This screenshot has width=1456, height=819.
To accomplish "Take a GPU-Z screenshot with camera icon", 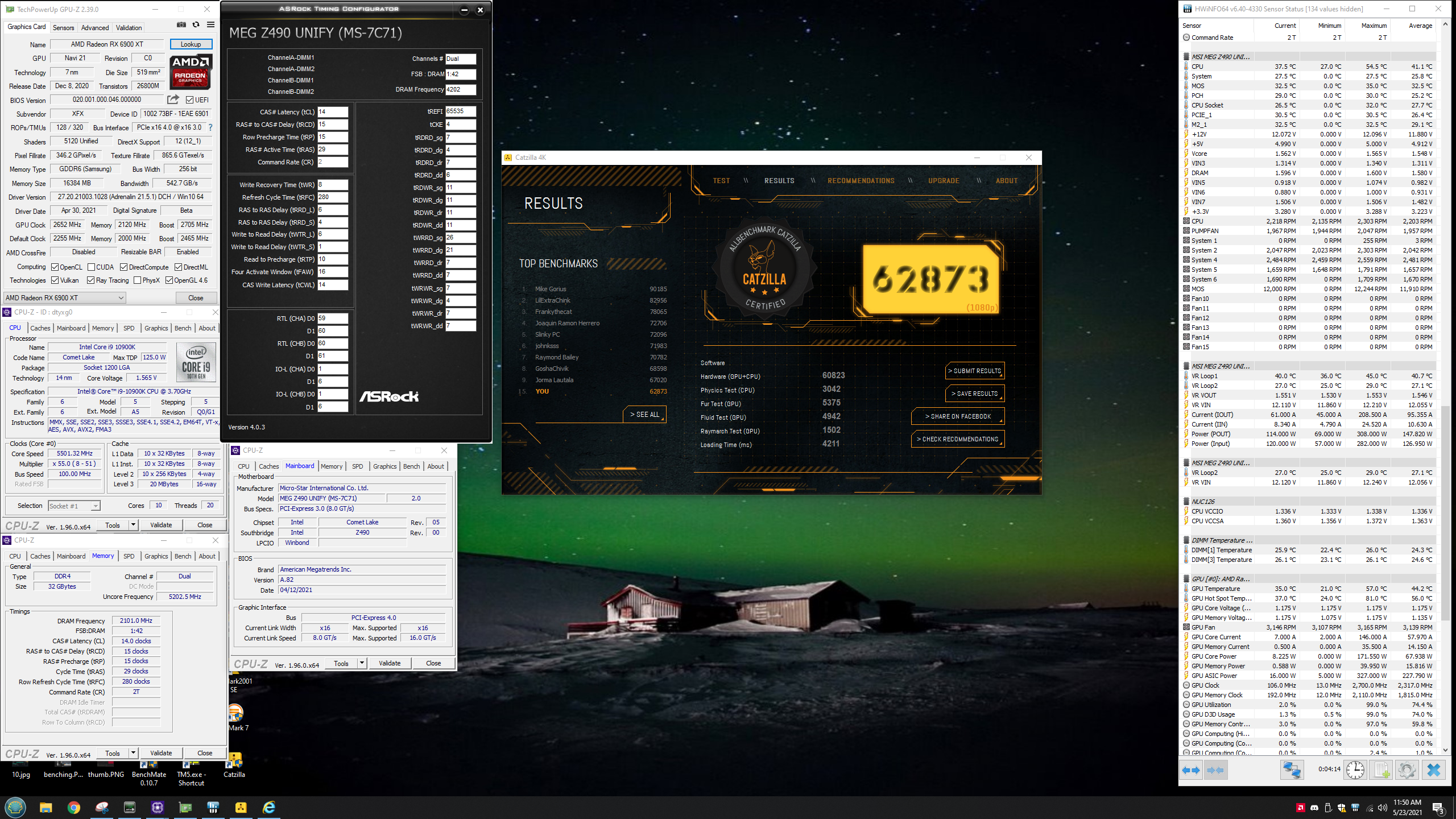I will point(181,25).
